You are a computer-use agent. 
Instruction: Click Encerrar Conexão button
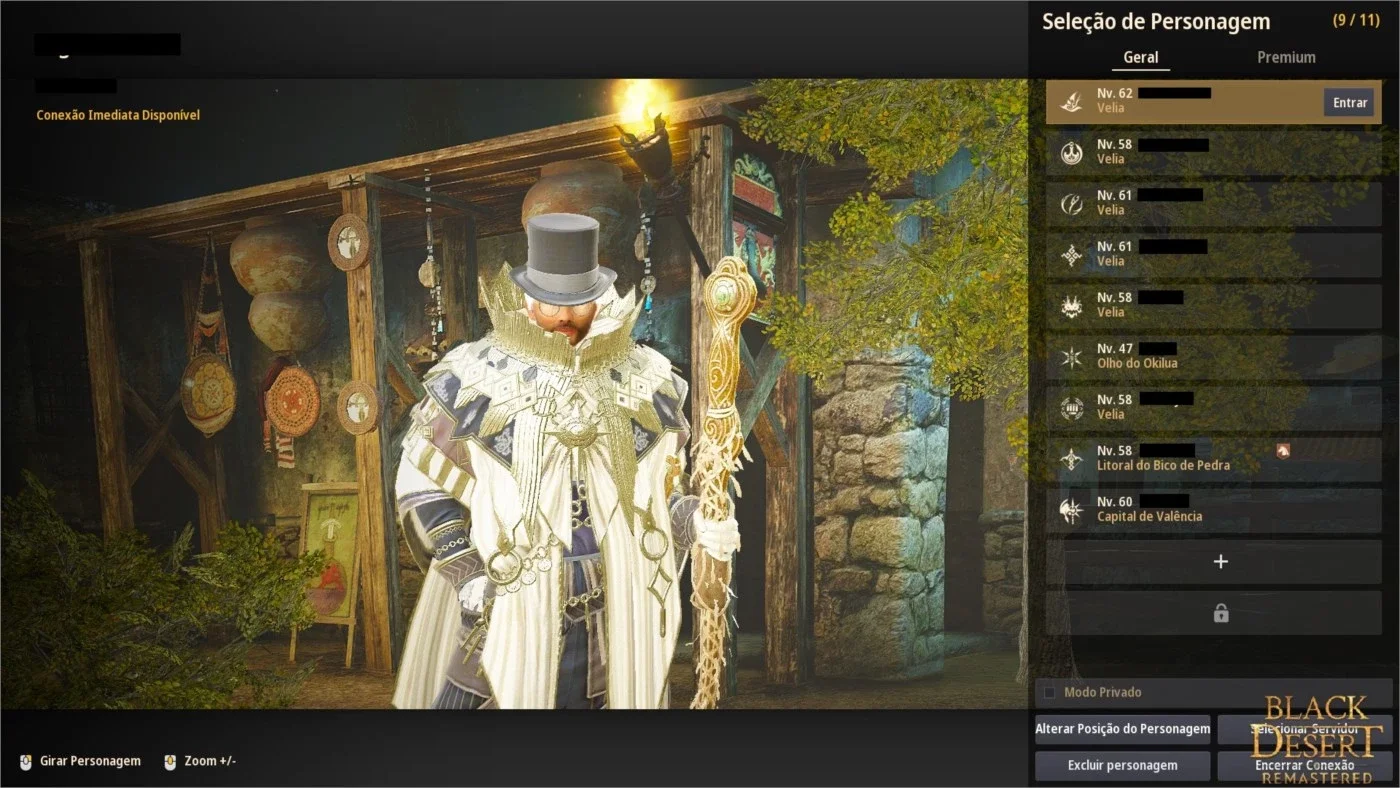click(1304, 765)
